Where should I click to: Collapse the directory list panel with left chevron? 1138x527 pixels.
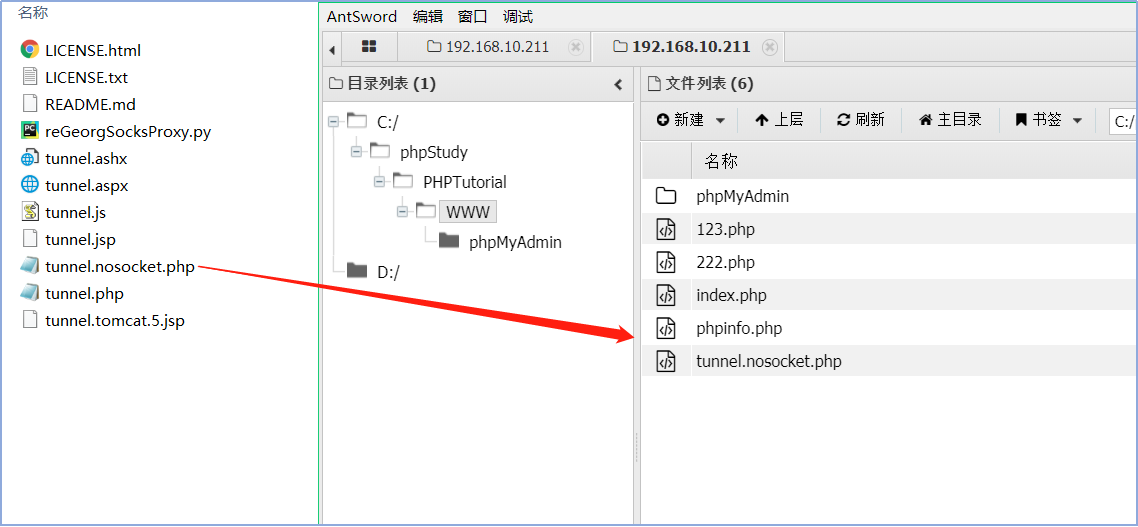618,84
